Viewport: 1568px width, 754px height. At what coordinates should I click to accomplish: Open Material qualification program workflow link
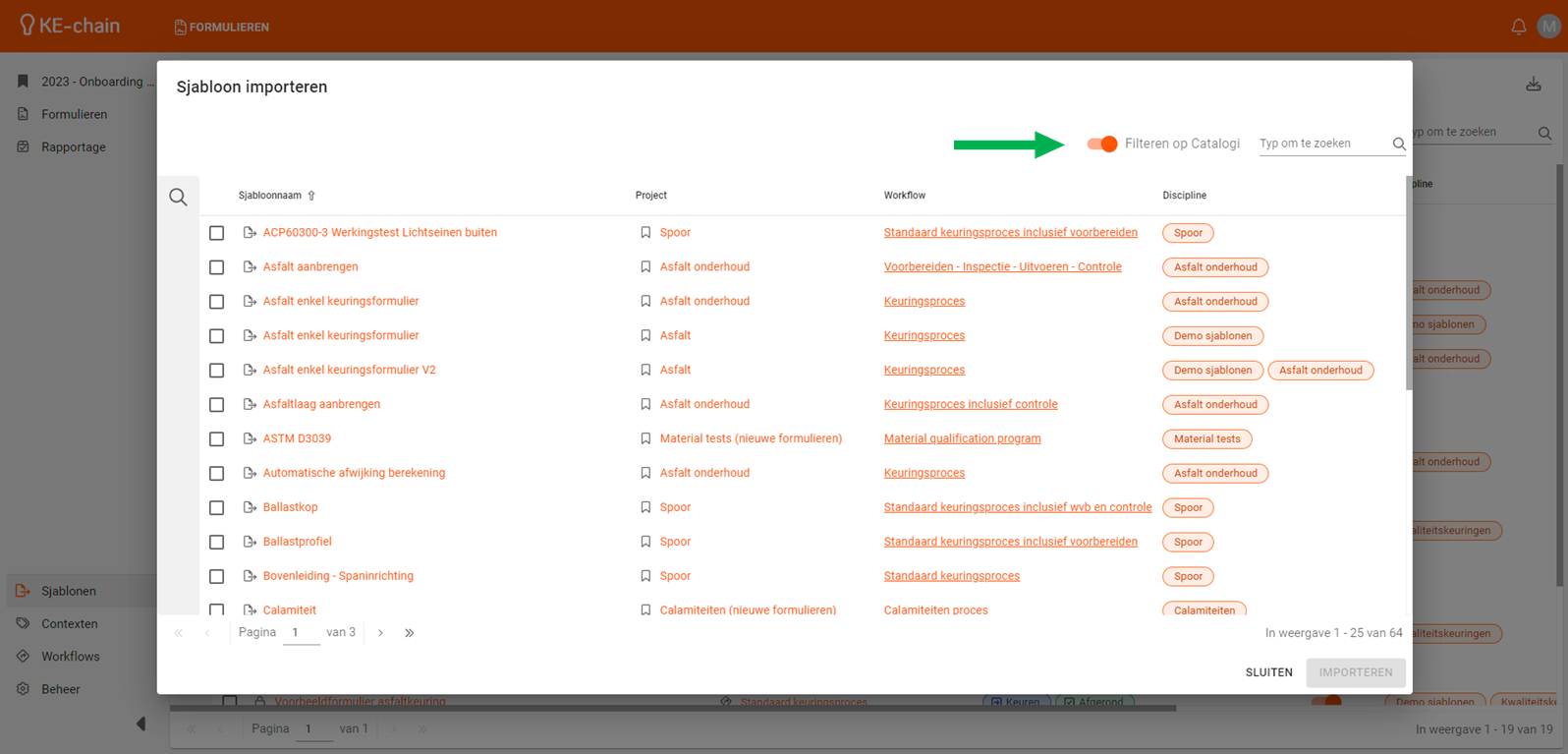[962, 438]
